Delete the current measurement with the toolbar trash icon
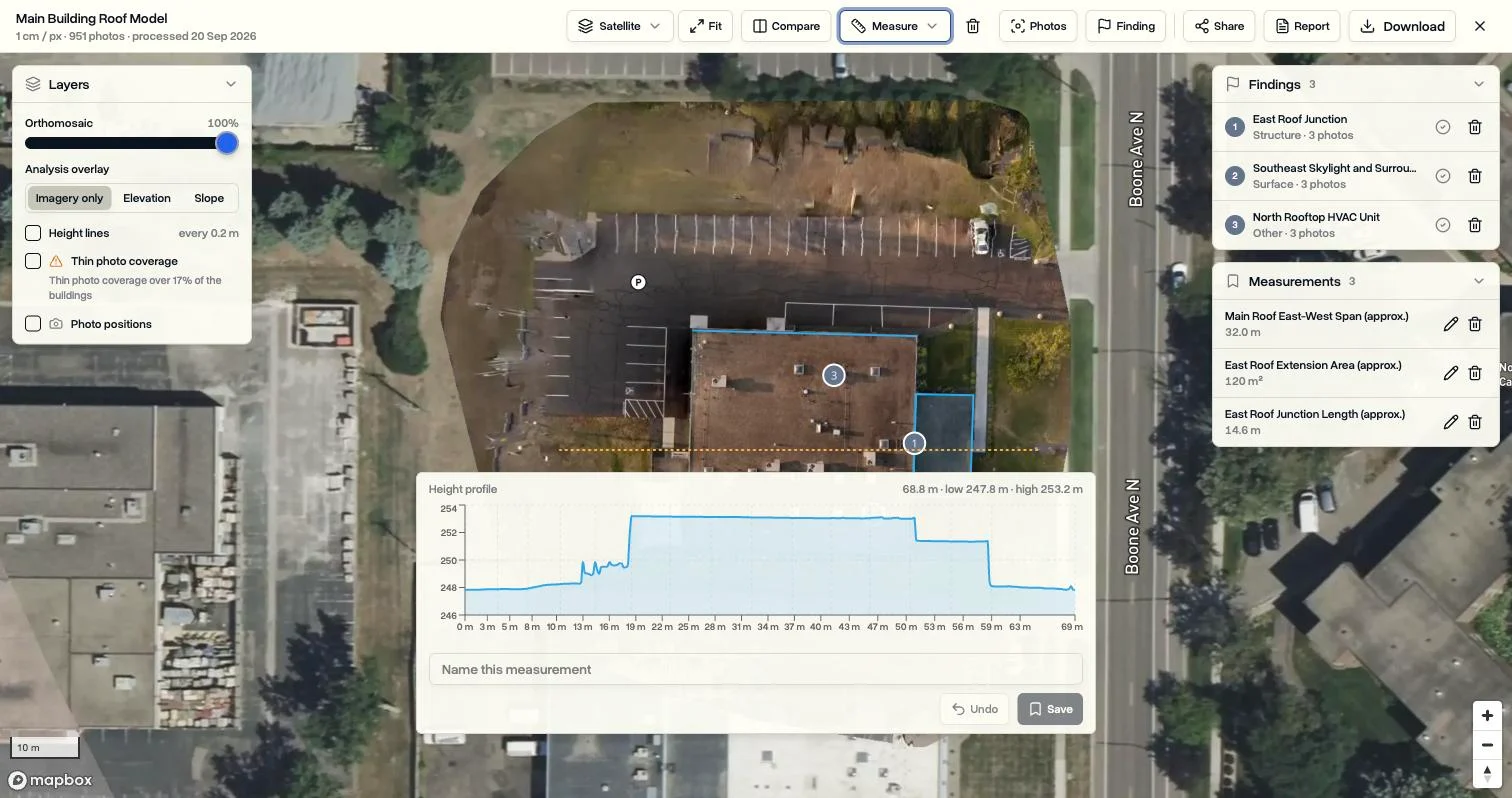1512x798 pixels. coord(973,26)
